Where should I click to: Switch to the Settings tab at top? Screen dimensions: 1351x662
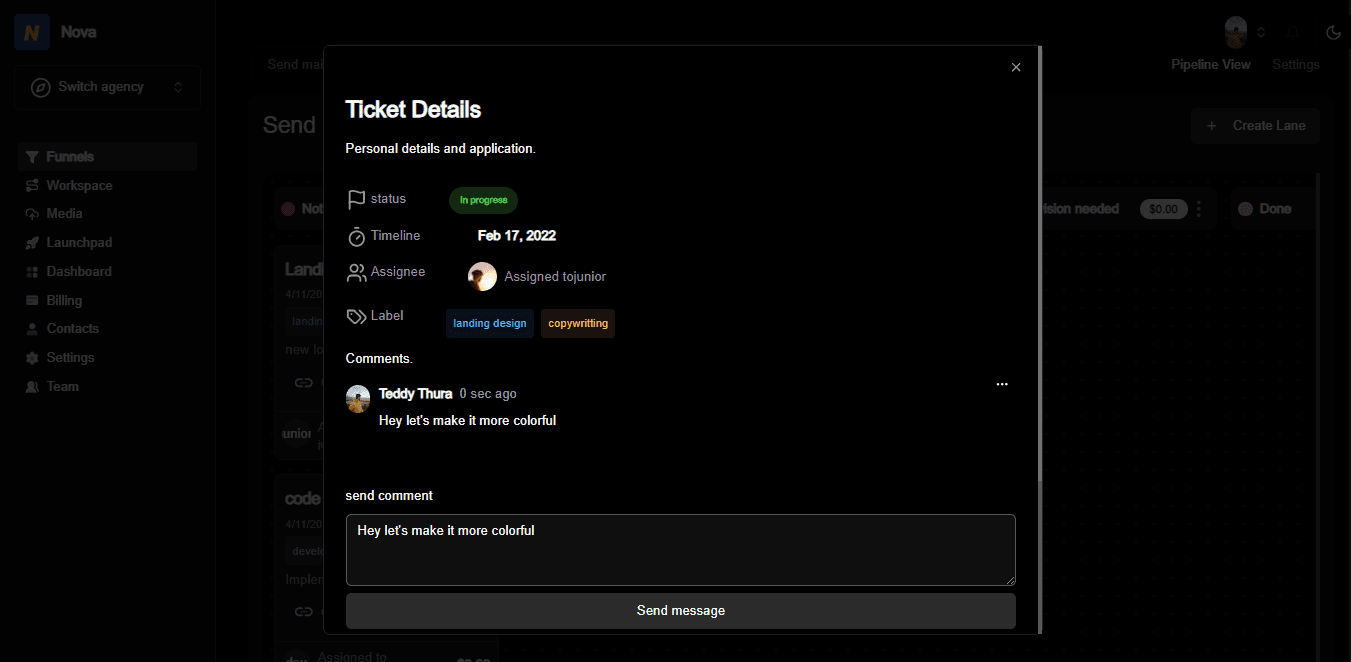pos(1295,64)
